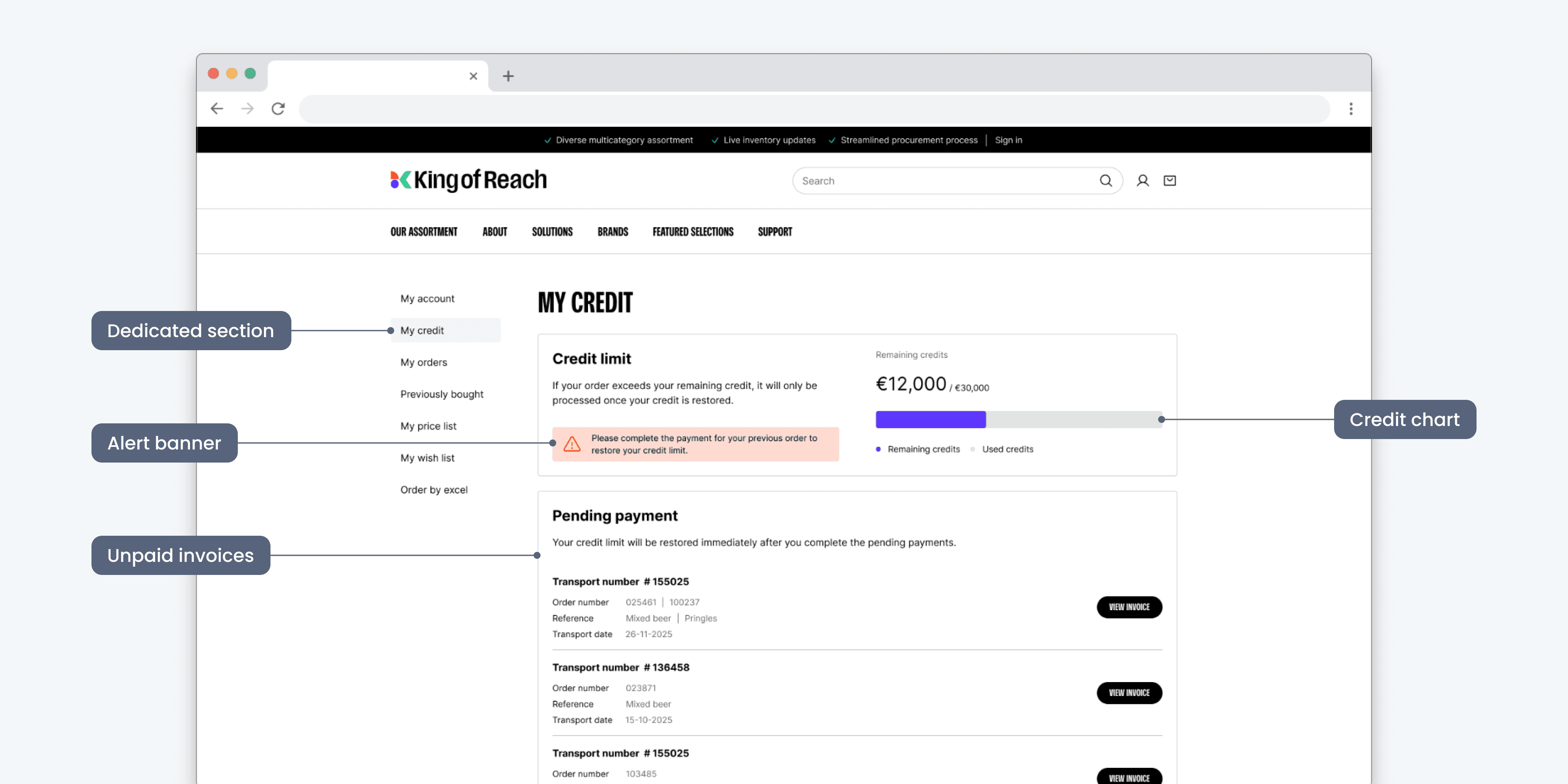Reload the page with refresh icon
The width and height of the screenshot is (1568, 784).
point(278,109)
